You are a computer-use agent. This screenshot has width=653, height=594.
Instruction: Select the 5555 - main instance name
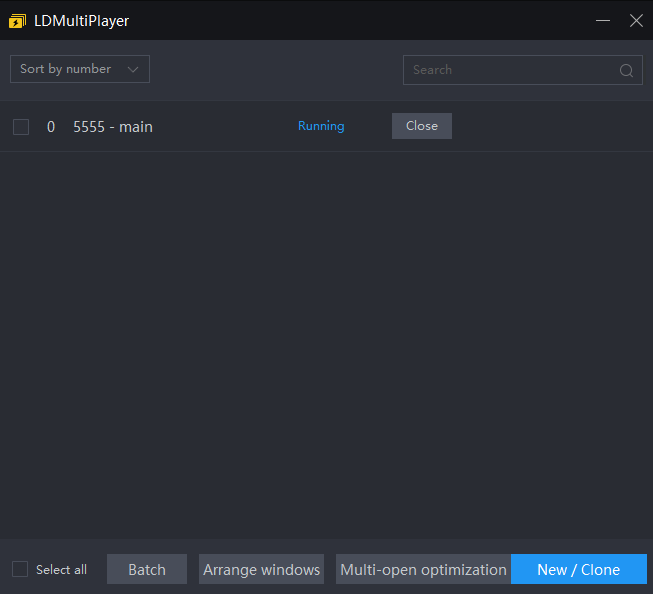point(113,127)
